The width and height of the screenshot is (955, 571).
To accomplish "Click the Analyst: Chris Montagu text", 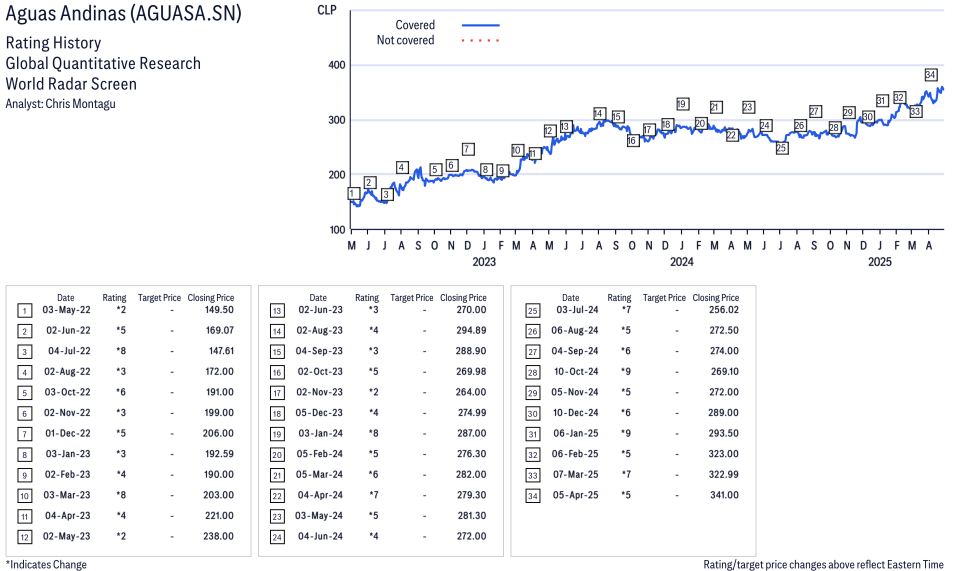I will (60, 103).
